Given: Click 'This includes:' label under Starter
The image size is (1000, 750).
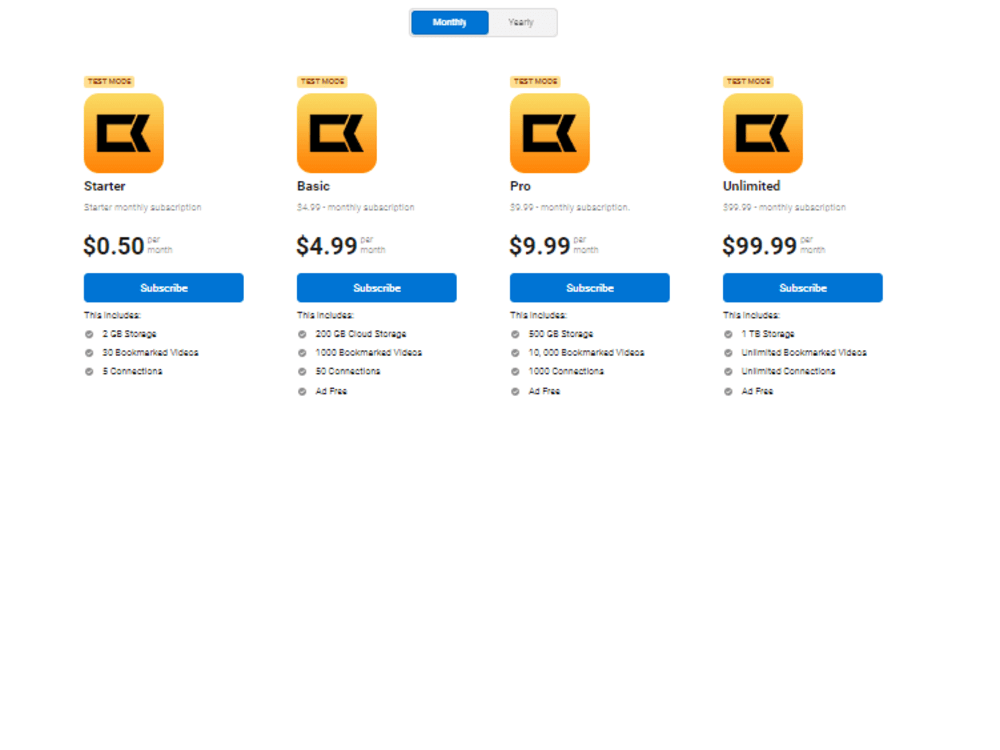Looking at the screenshot, I should tap(112, 315).
